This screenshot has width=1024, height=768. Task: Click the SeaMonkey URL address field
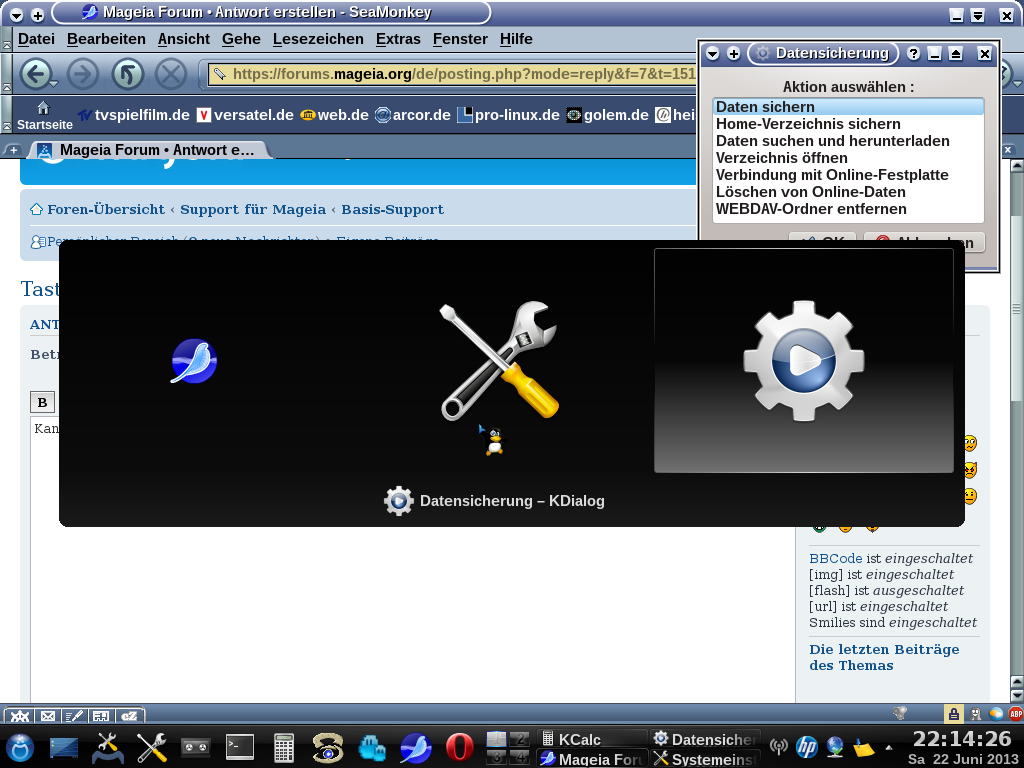[451, 74]
